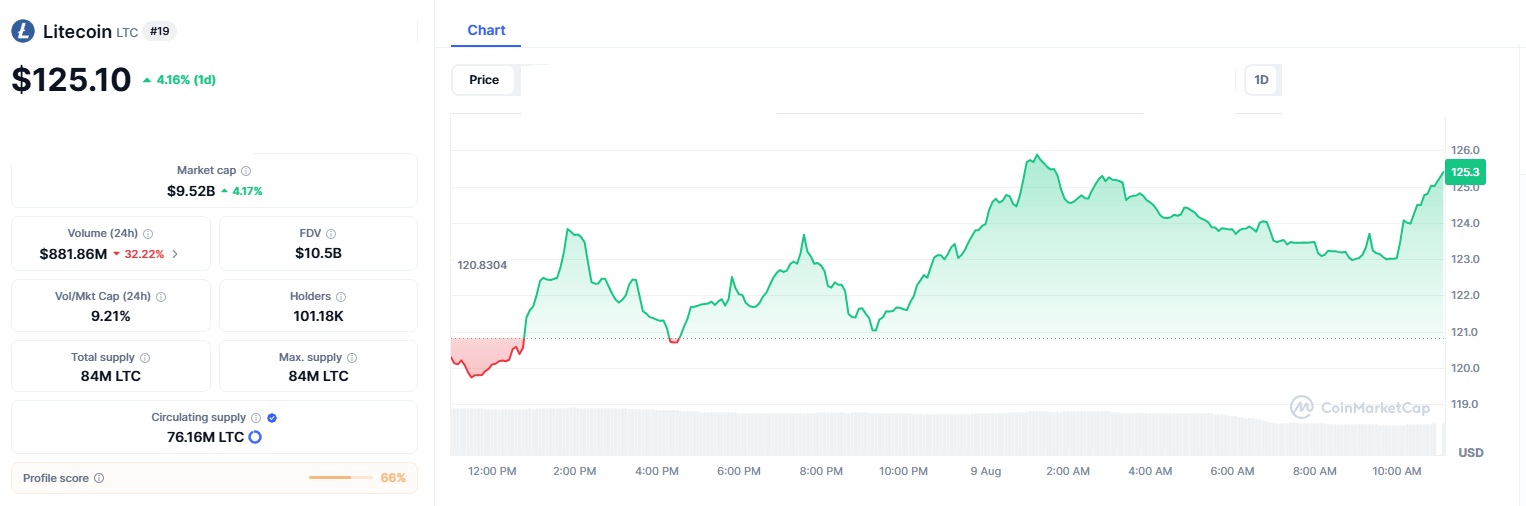1526x506 pixels.
Task: Click the Max. supply info icon
Action: point(352,358)
